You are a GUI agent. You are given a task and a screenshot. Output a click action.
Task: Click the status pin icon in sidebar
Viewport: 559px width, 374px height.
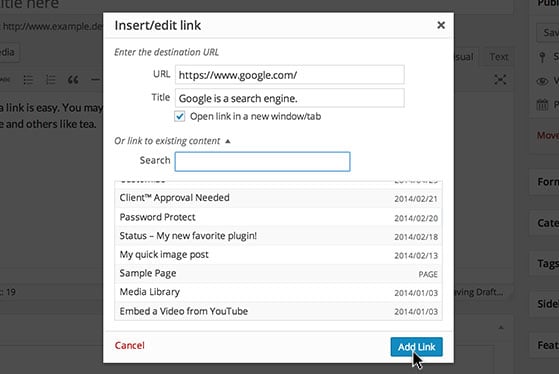(x=542, y=57)
